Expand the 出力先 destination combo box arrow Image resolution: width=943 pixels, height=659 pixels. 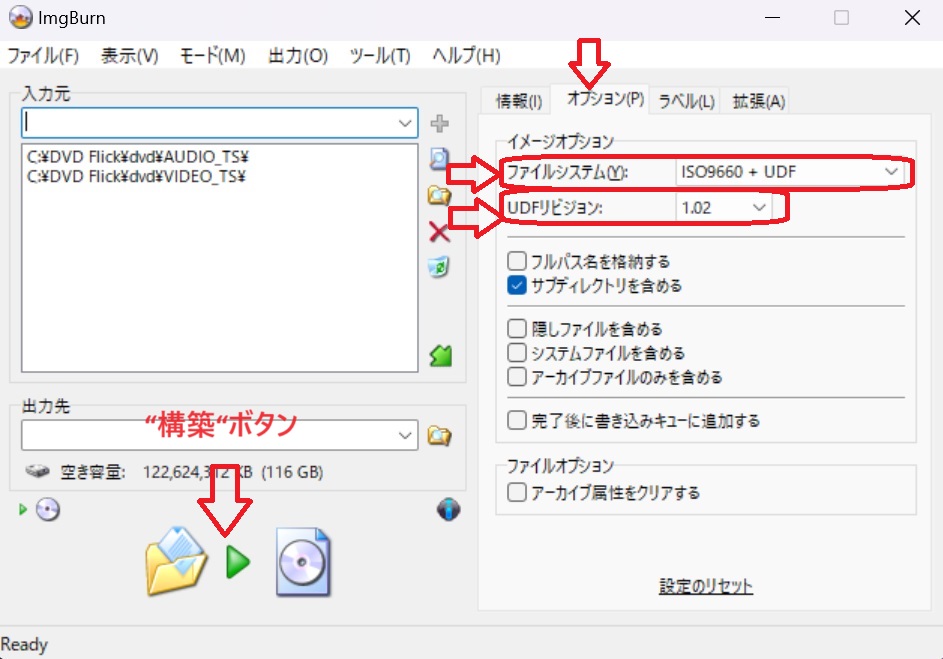[405, 435]
